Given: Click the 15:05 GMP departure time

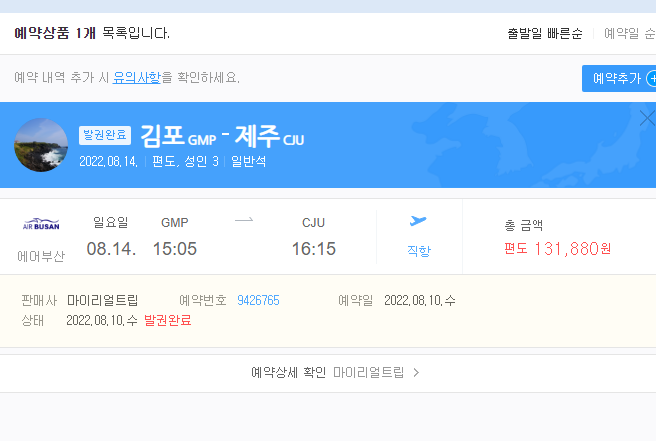Looking at the screenshot, I should (174, 248).
